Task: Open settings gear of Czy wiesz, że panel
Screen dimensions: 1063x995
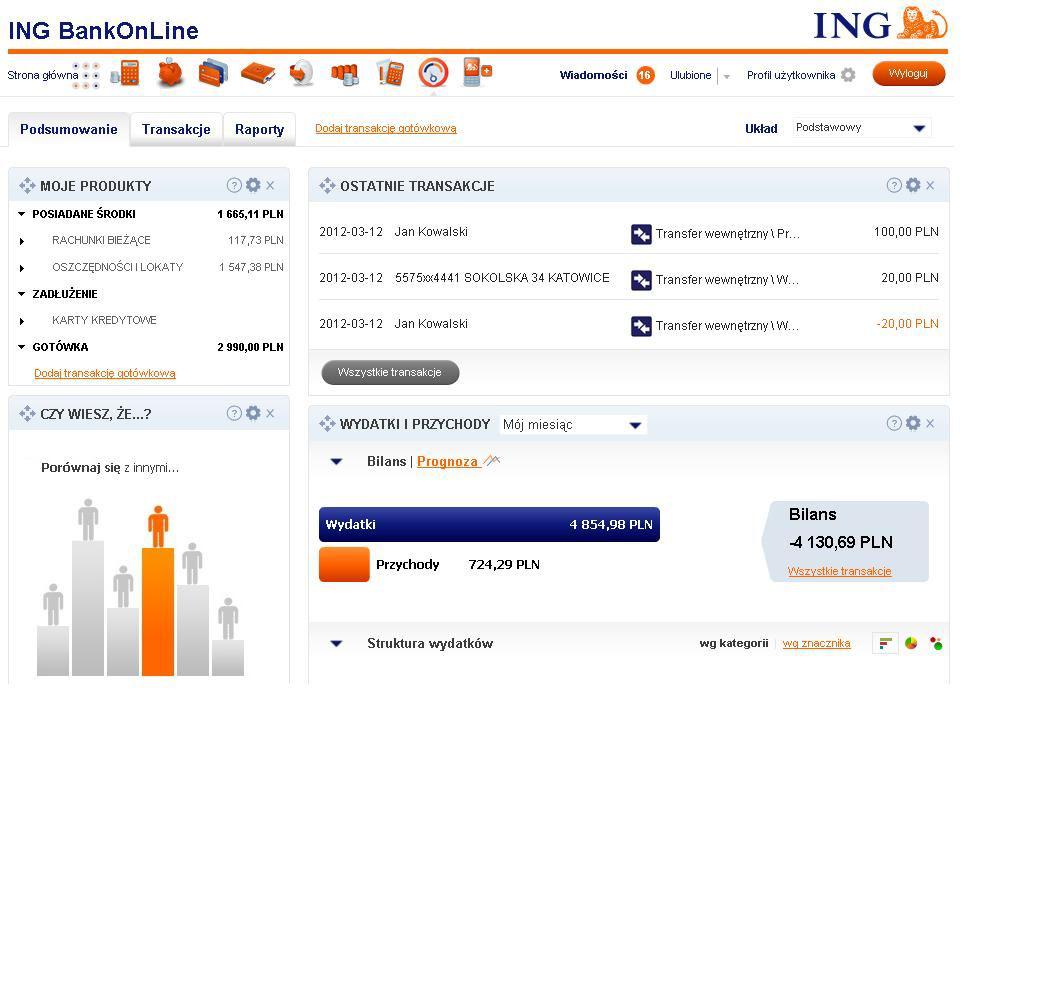Action: 253,413
